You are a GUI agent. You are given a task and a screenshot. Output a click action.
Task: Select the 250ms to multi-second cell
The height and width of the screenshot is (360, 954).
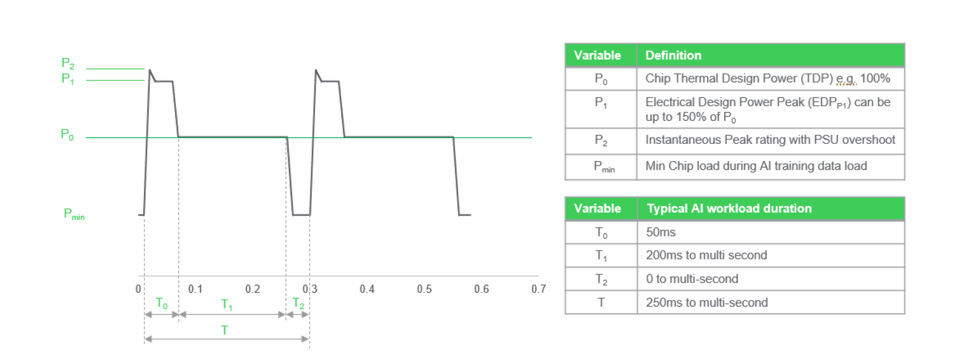(771, 302)
